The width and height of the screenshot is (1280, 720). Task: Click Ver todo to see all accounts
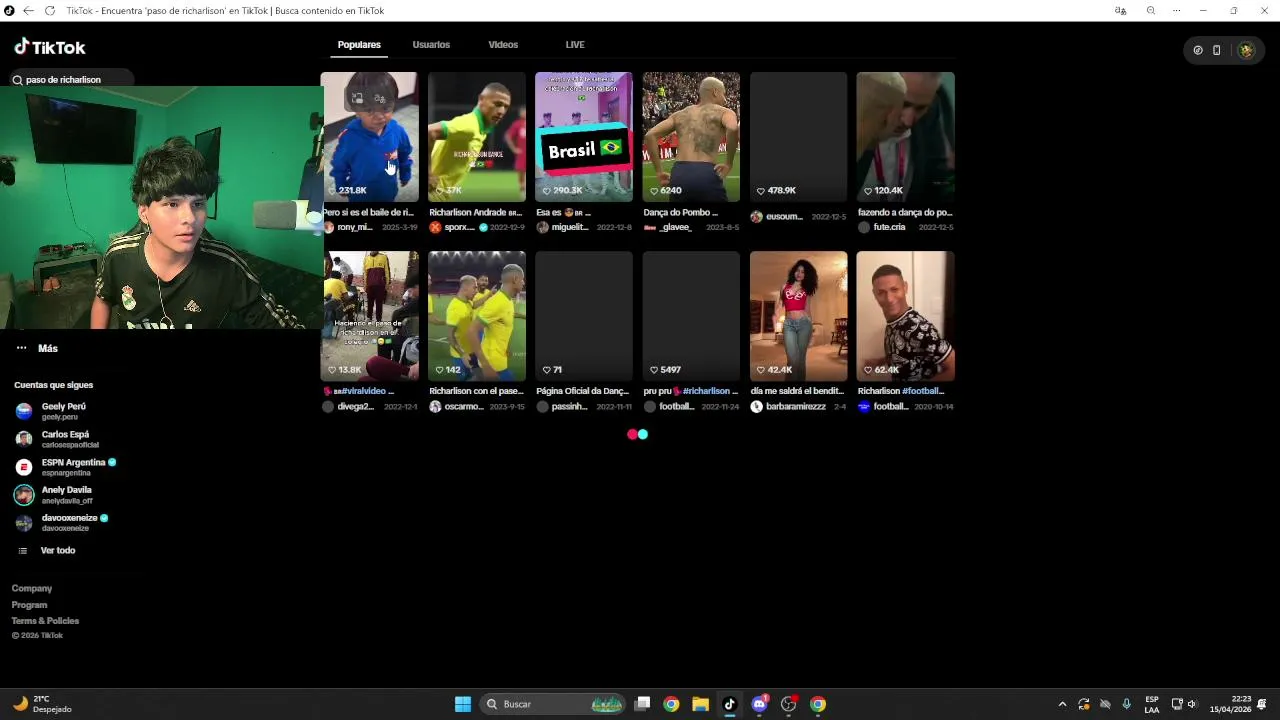(x=58, y=551)
